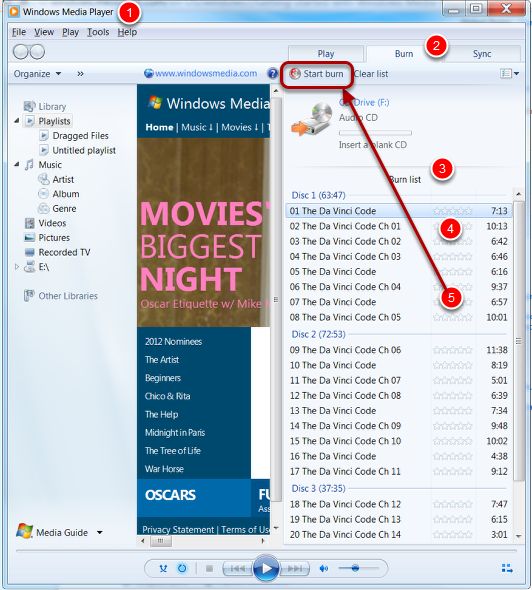532x590 pixels.
Task: Click the Clear list button
Action: click(371, 74)
